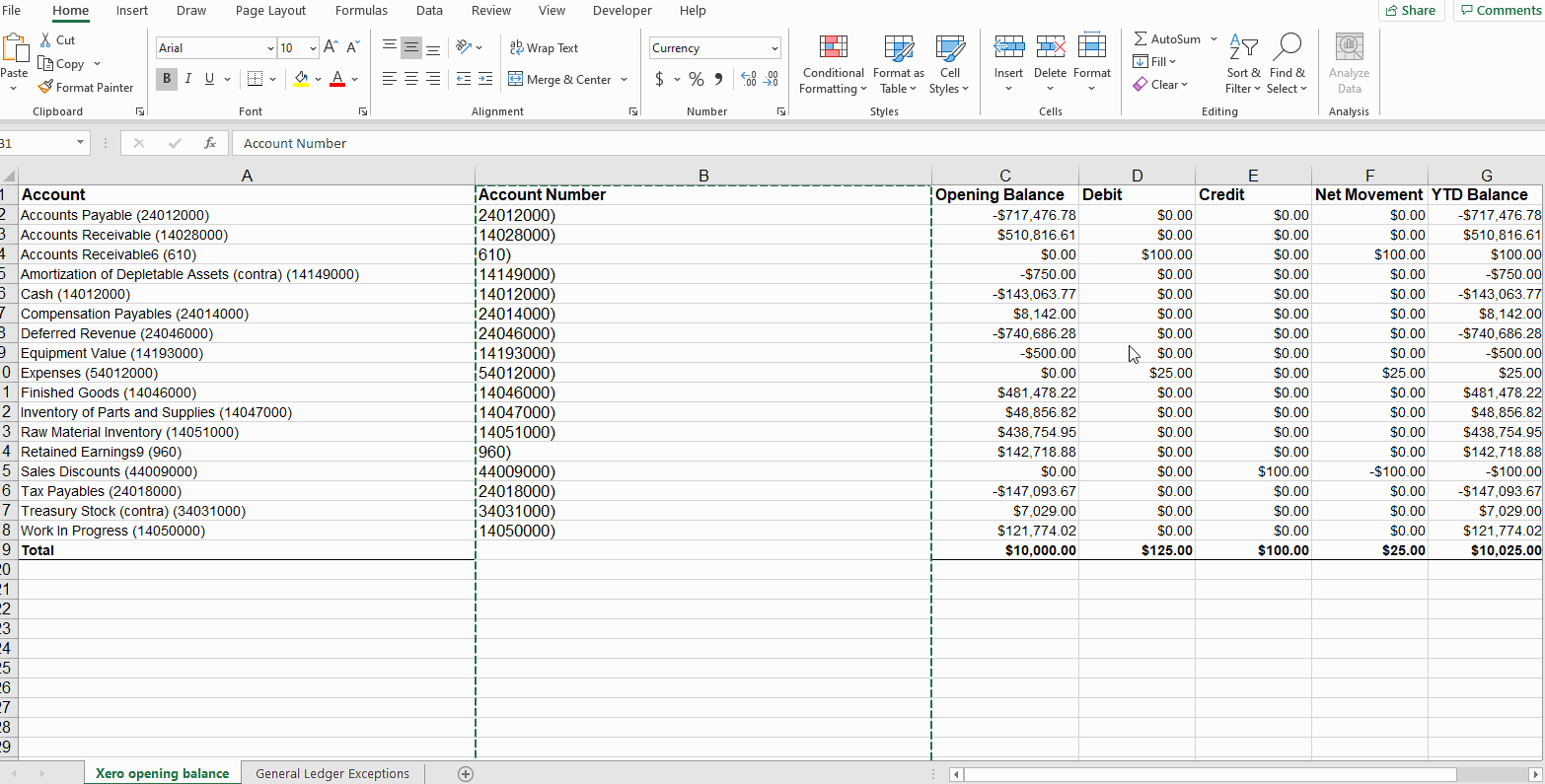Viewport: 1545px width, 784px height.
Task: Toggle Italic formatting
Action: pyautogui.click(x=187, y=79)
